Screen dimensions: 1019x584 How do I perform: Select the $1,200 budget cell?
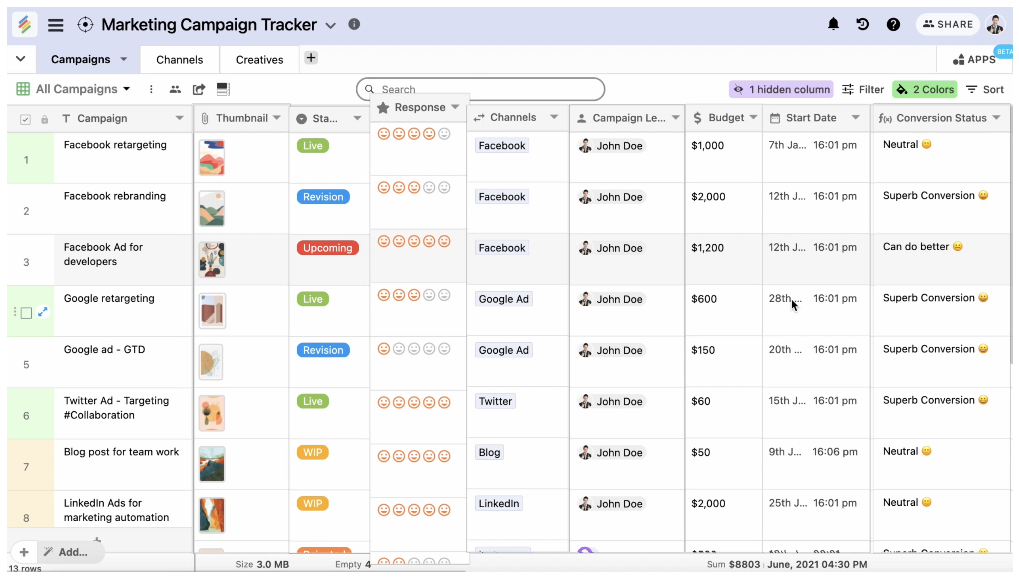tap(723, 260)
